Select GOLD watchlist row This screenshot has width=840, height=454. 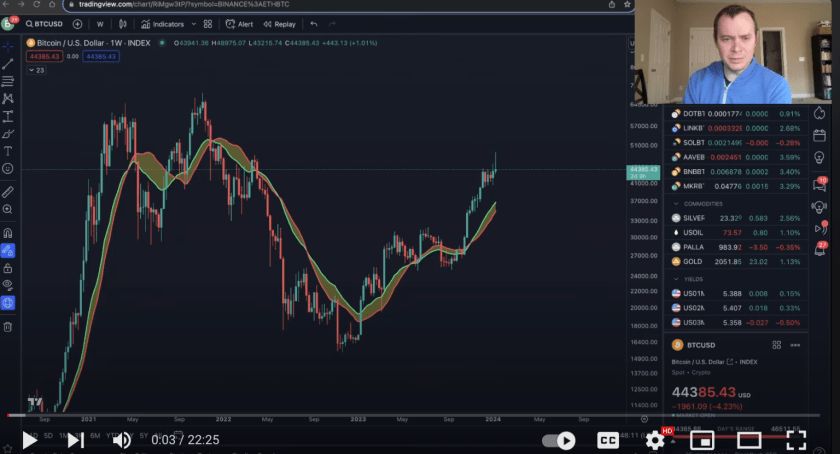tap(737, 262)
